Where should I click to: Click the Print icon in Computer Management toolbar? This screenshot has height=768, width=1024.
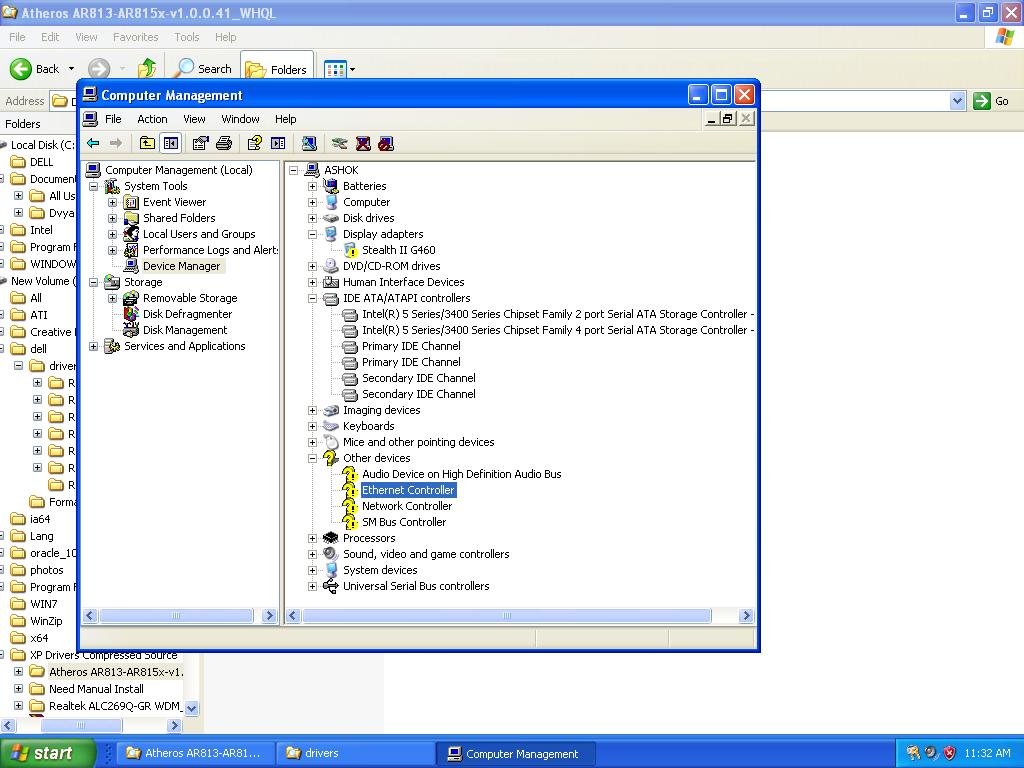(224, 144)
